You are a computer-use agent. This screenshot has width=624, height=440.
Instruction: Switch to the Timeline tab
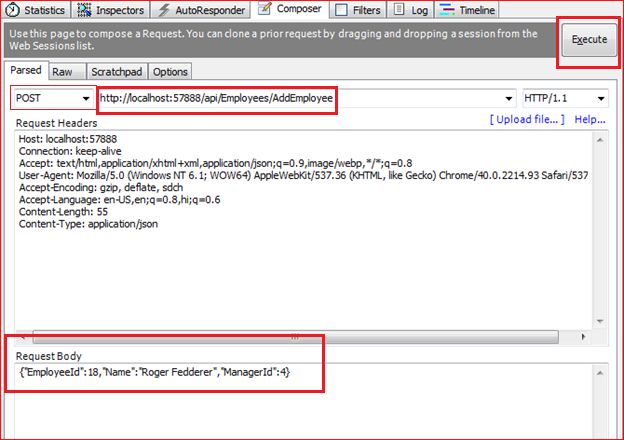coord(468,10)
